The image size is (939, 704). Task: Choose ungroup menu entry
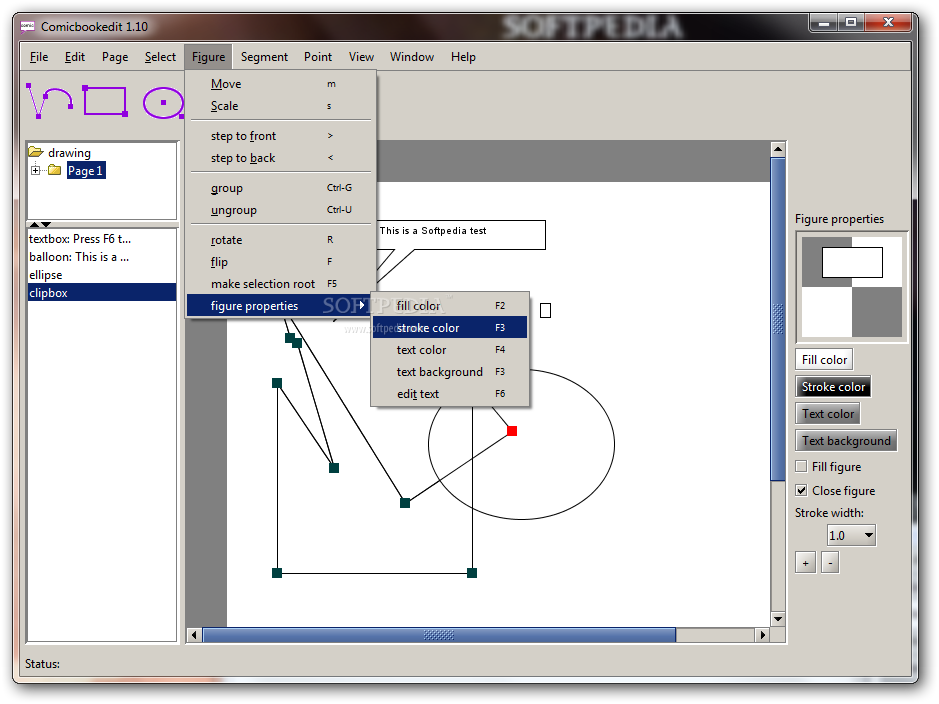[281, 210]
